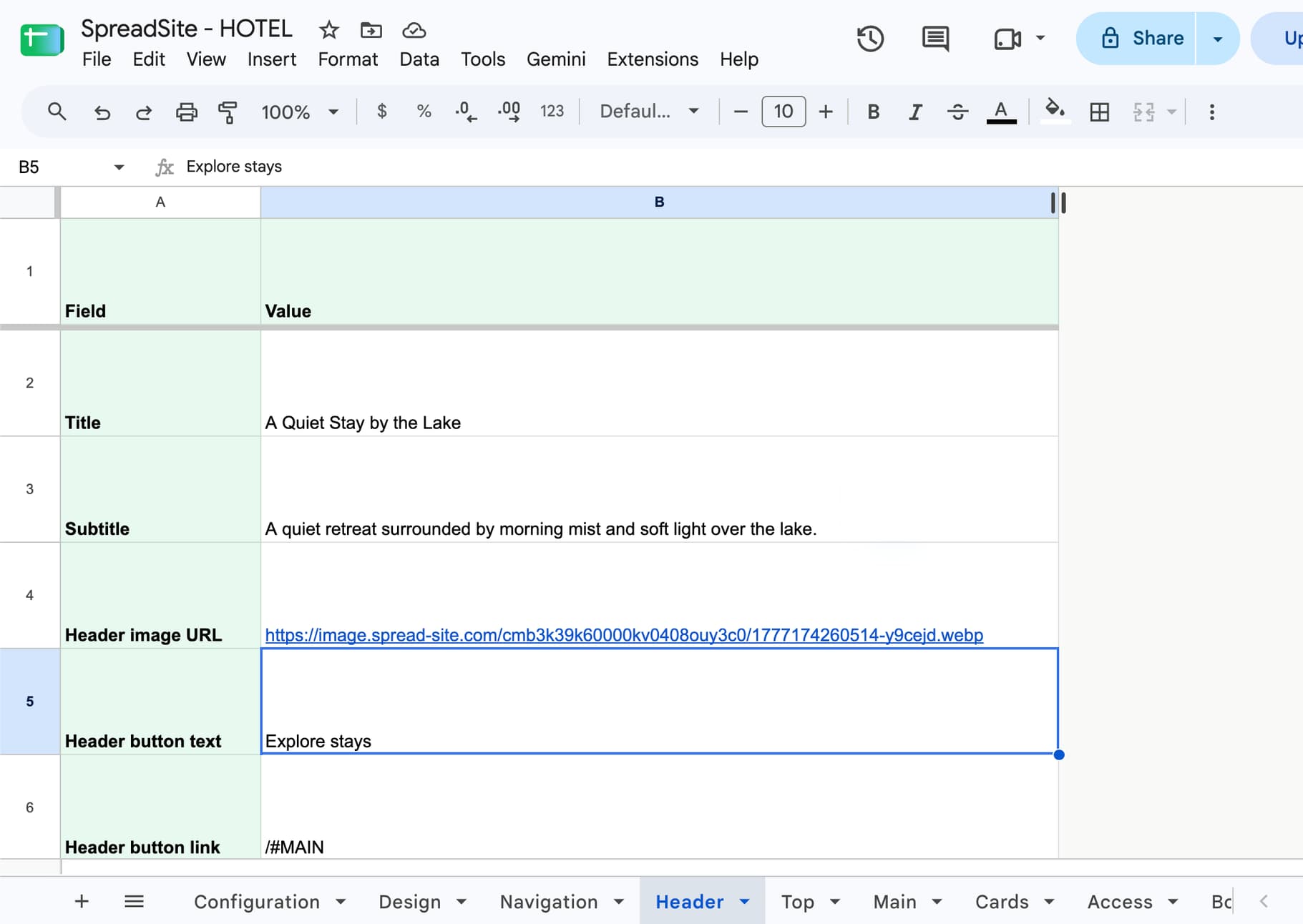The height and width of the screenshot is (924, 1303).
Task: Star the SpreadSite - HOTEL document
Action: tap(329, 30)
